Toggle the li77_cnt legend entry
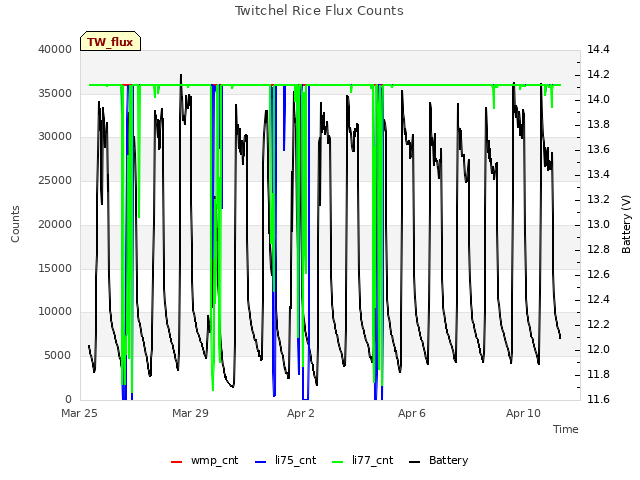 coord(362,461)
